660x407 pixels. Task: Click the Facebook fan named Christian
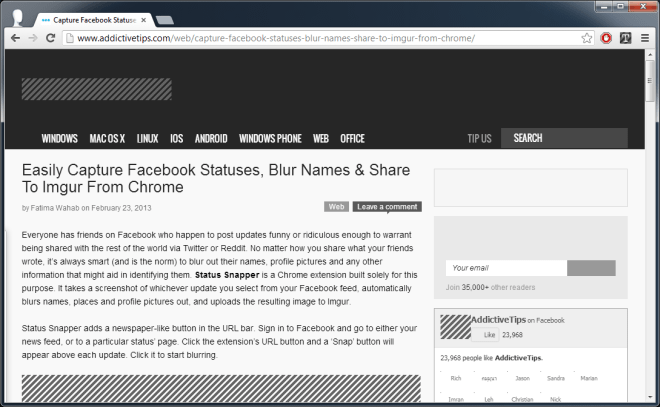522,399
